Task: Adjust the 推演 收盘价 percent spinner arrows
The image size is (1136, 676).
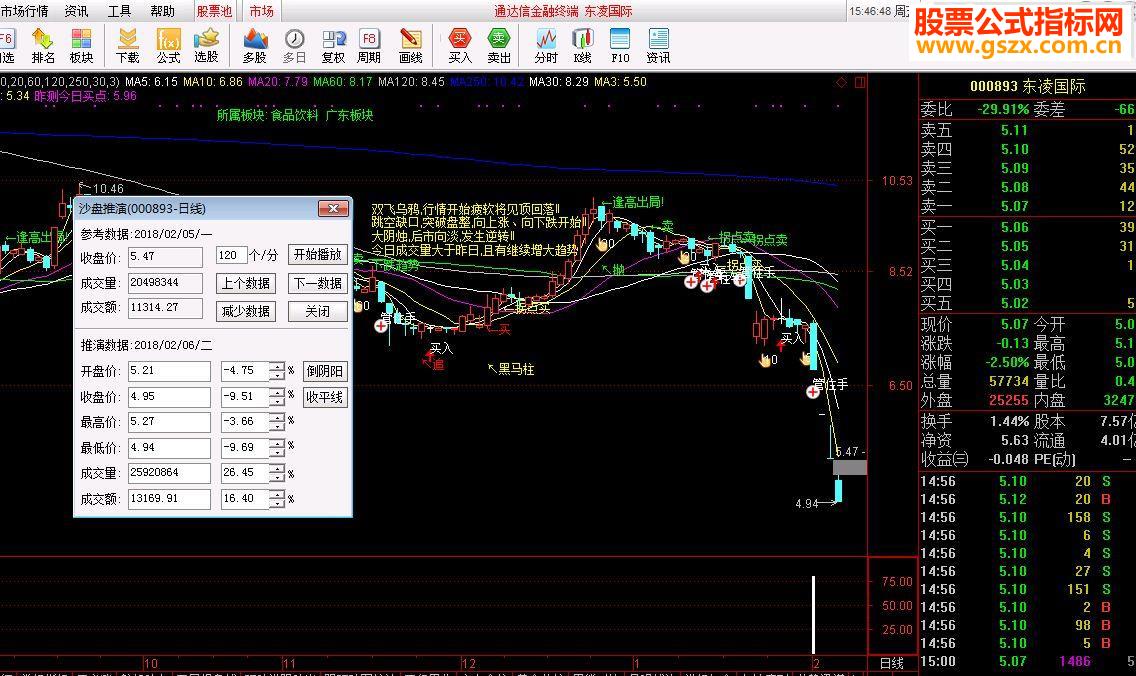Action: coord(277,397)
